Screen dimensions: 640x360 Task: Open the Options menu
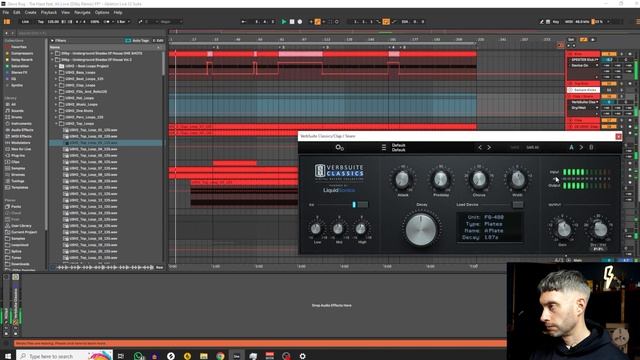[102, 13]
